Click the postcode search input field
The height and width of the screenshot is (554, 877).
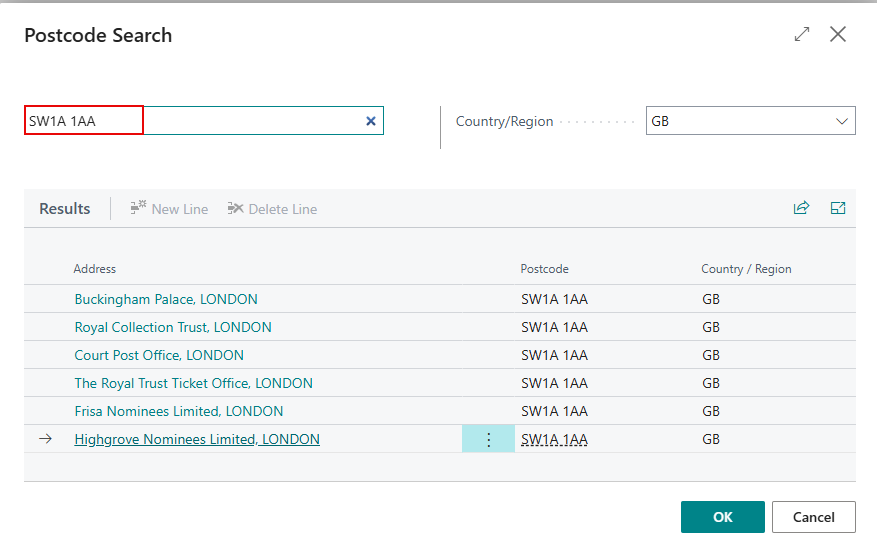point(204,121)
